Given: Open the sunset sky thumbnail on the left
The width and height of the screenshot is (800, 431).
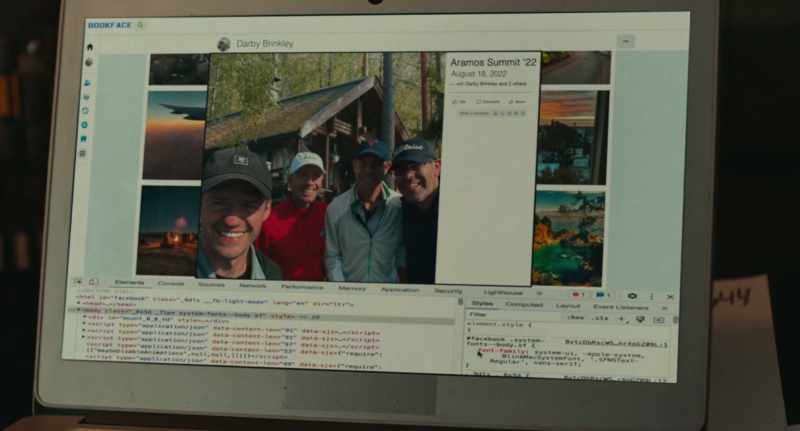Looking at the screenshot, I should click(174, 135).
